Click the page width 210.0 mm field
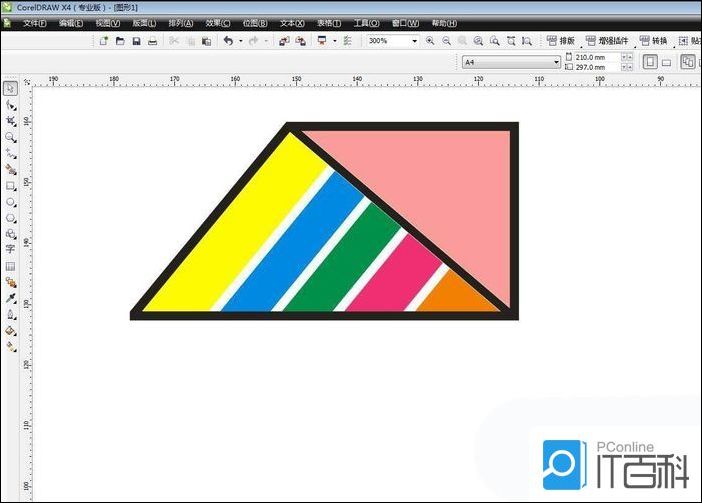The height and width of the screenshot is (503, 702). 596,57
